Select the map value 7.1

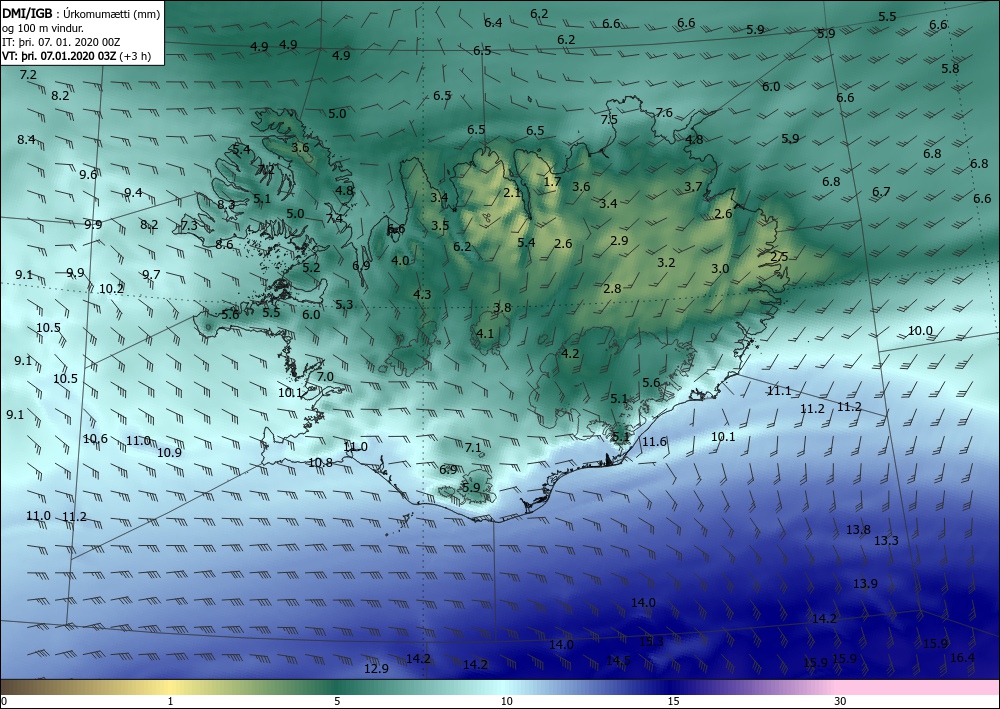click(473, 448)
